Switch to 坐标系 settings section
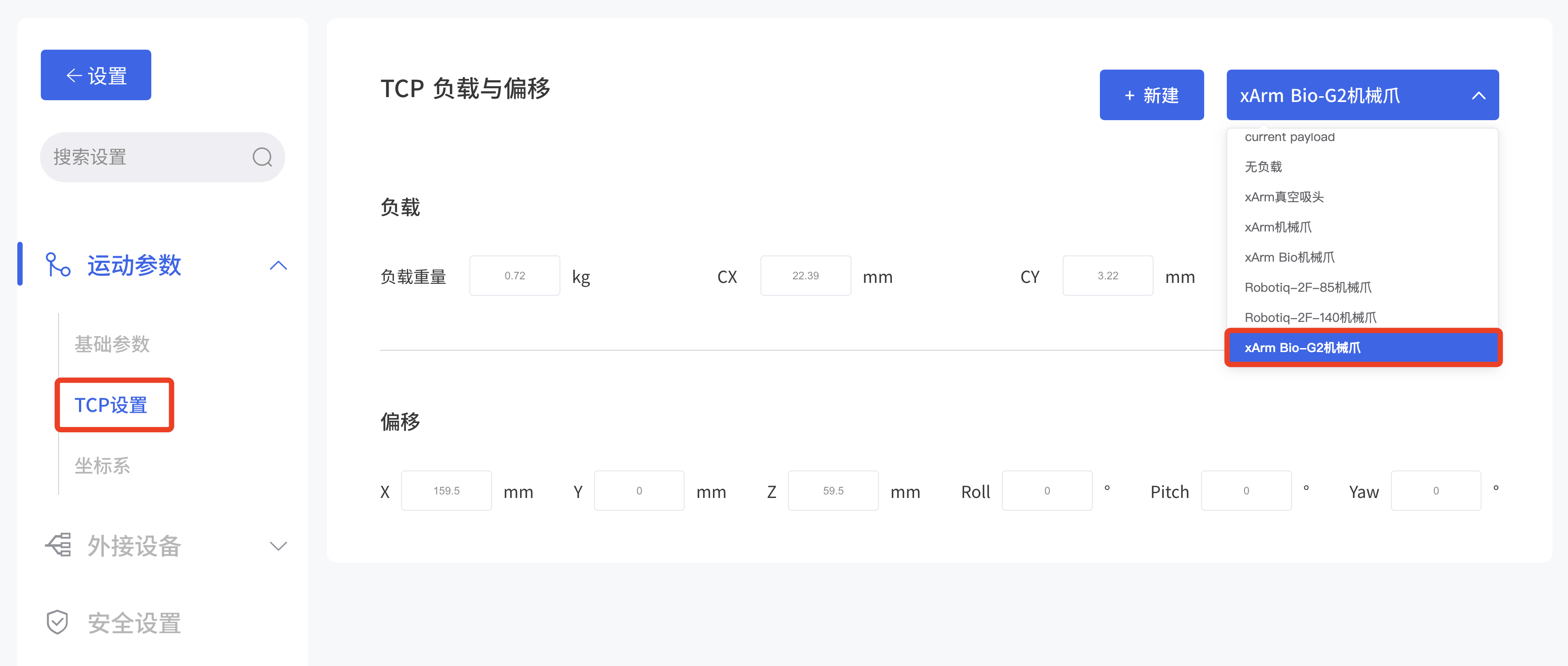1568x666 pixels. 102,466
